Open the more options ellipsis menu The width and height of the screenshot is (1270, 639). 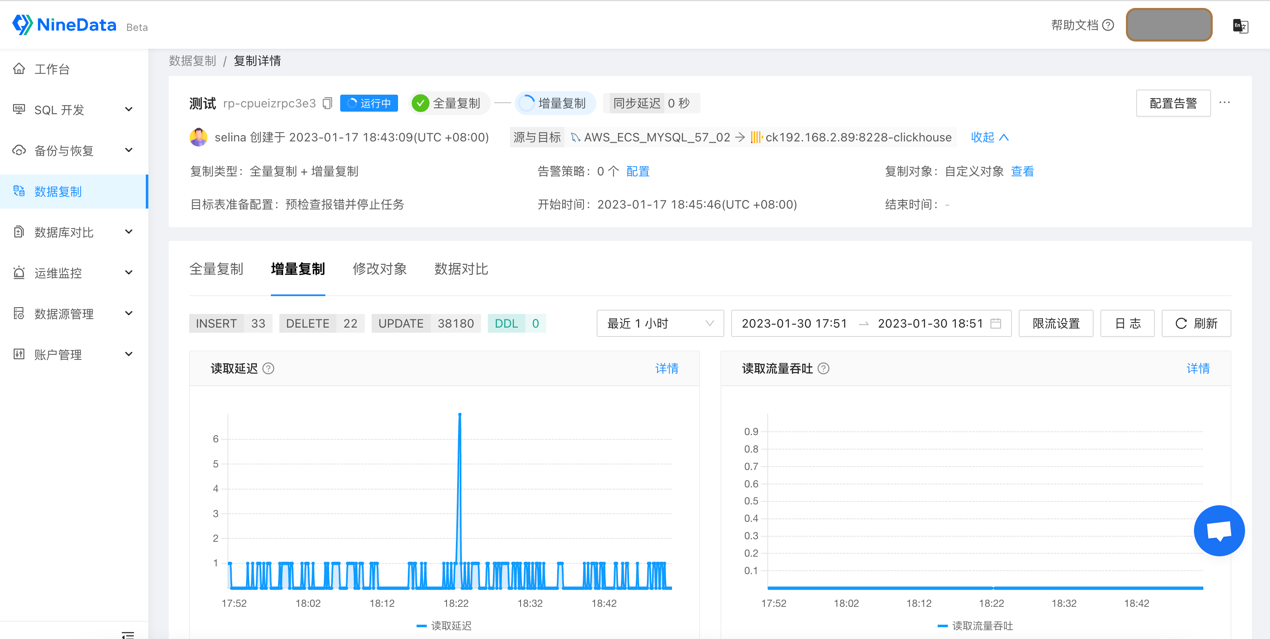pos(1225,103)
